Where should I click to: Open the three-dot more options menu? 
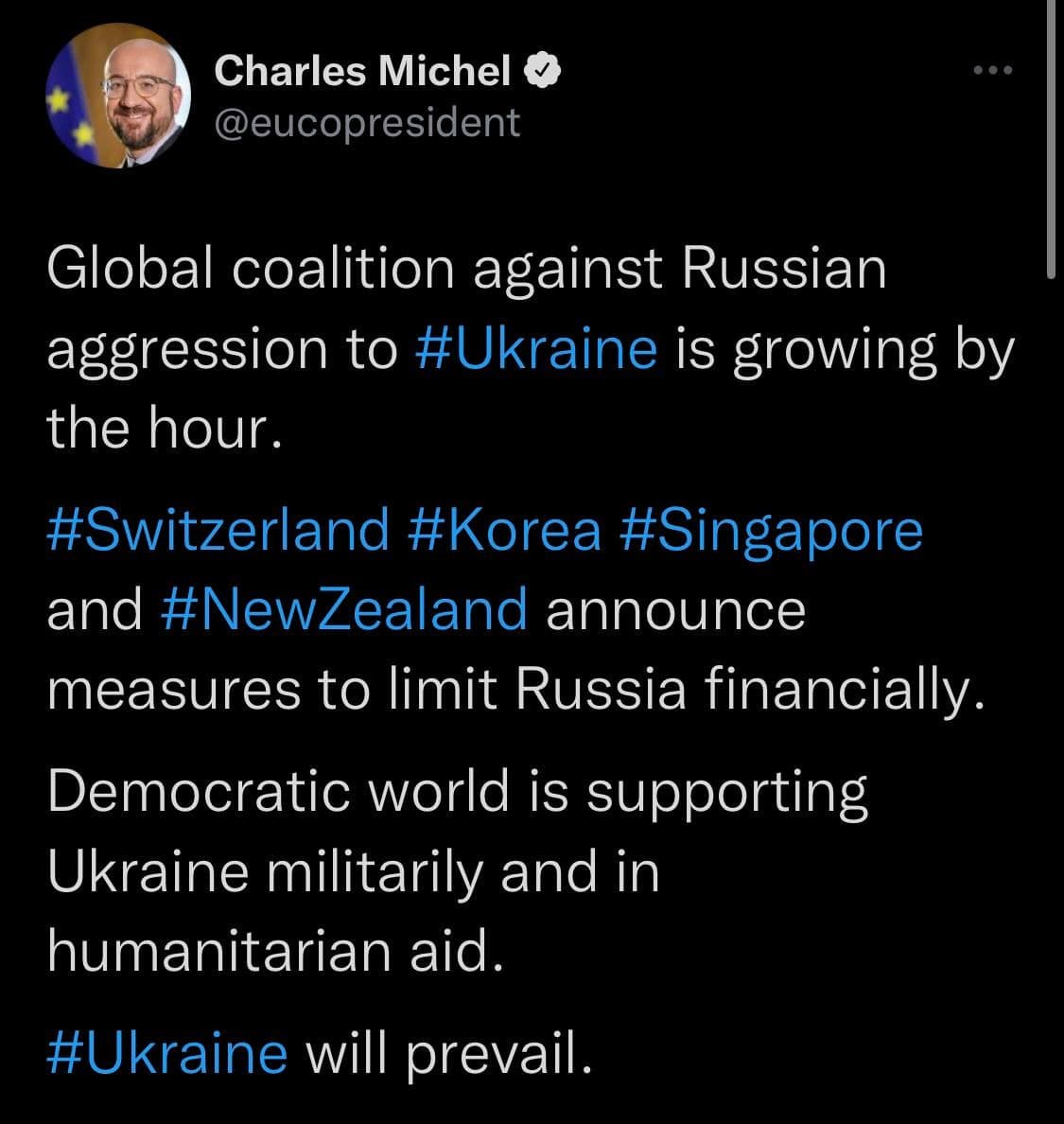(993, 71)
